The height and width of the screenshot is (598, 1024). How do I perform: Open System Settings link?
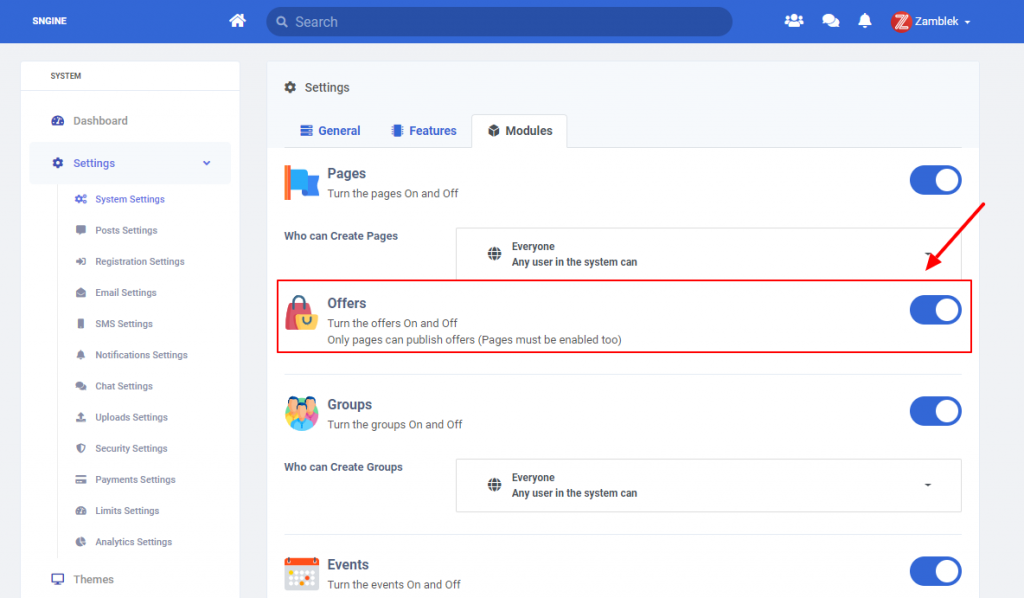pyautogui.click(x=130, y=199)
